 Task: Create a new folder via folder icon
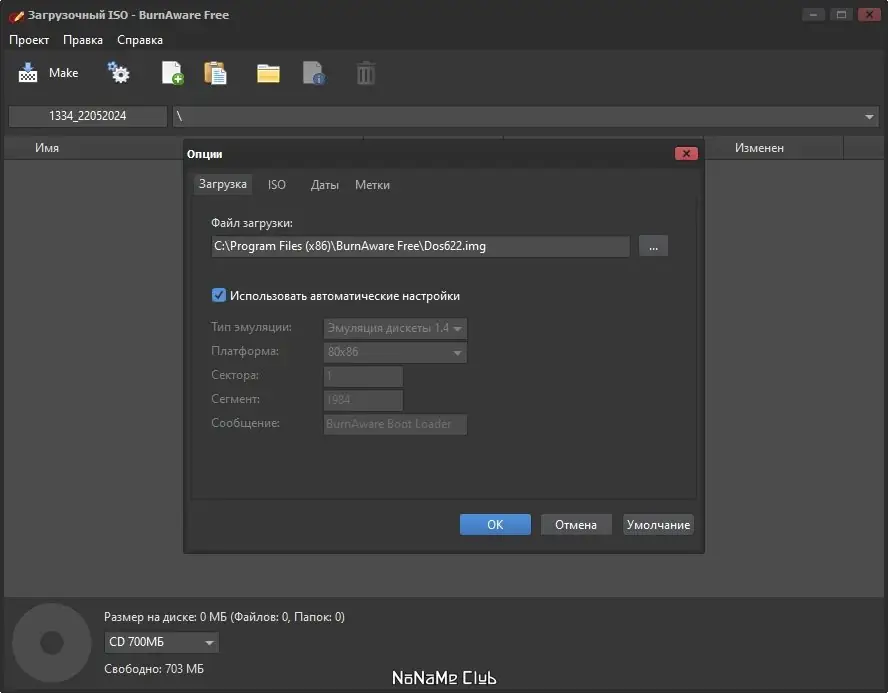coord(268,74)
